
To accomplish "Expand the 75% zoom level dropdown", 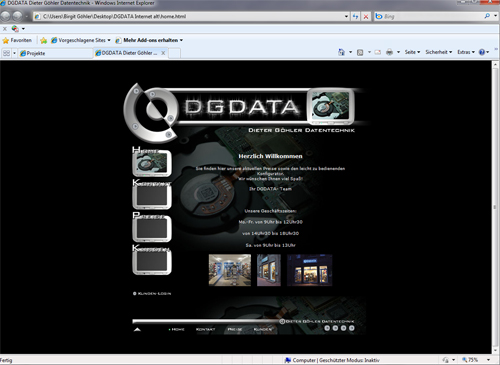I will tap(488, 360).
